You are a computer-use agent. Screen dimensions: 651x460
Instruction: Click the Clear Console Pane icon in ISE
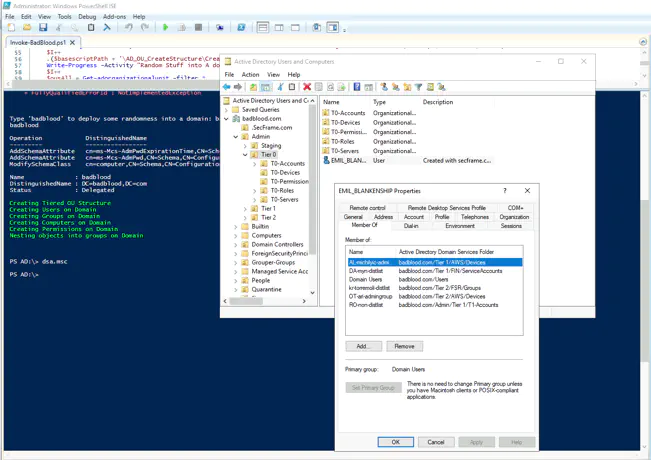point(107,27)
